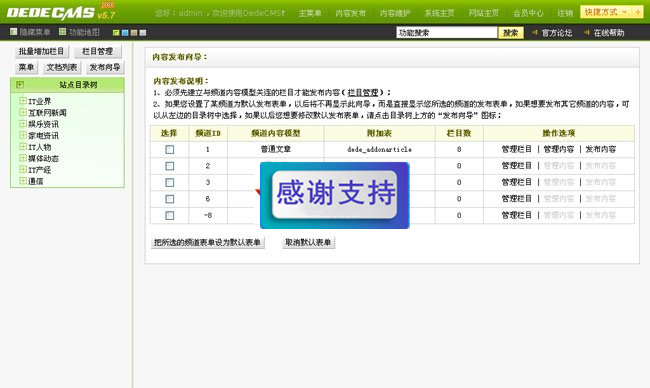Expand the 家电资讯 tree node

click(23, 135)
